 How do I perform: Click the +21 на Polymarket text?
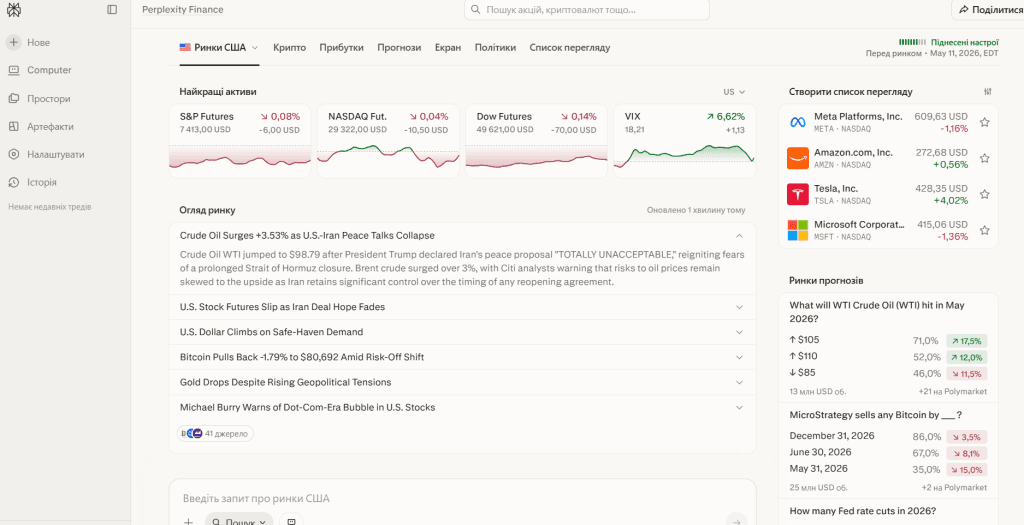click(952, 392)
